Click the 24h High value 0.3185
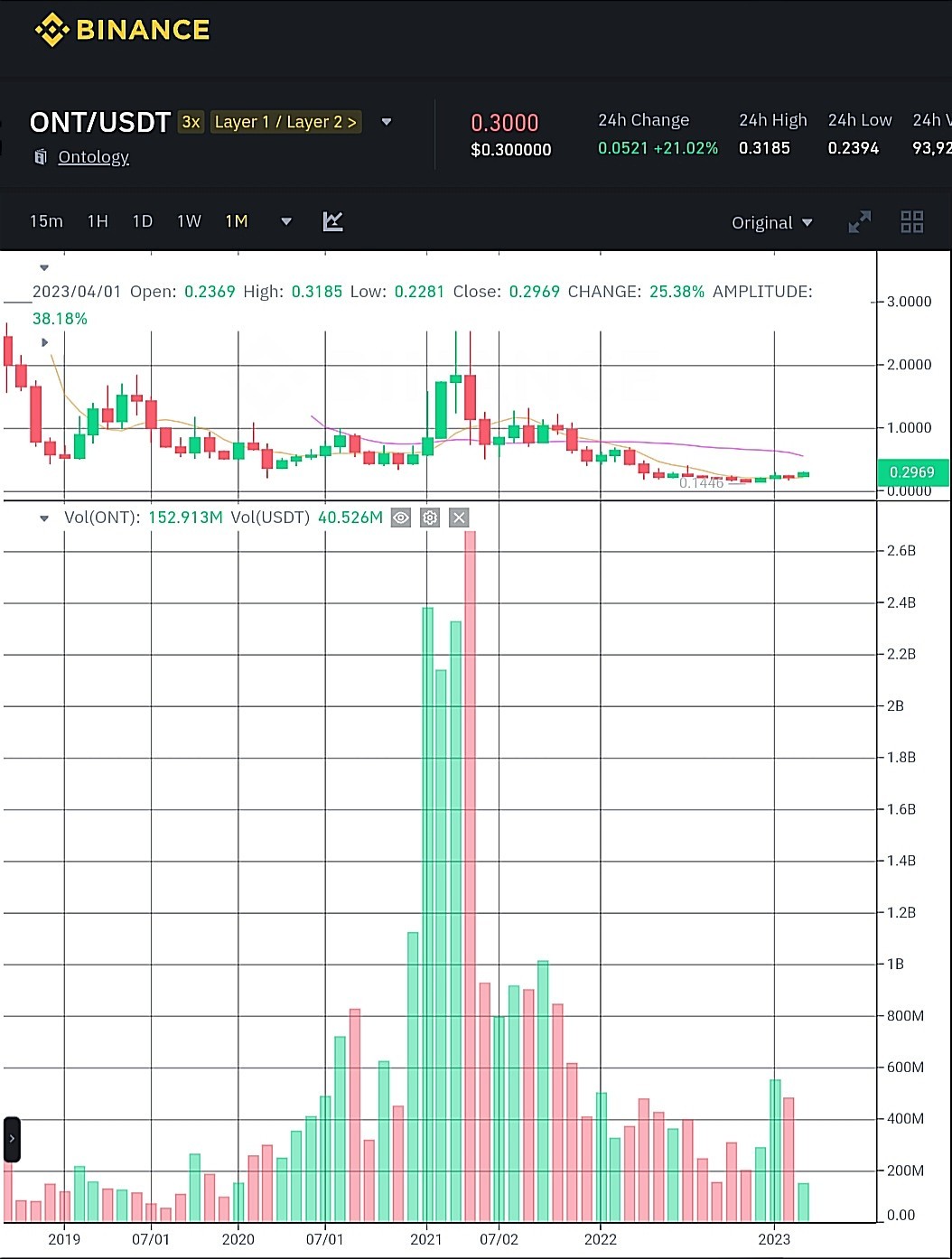Image resolution: width=952 pixels, height=1259 pixels. [x=764, y=148]
